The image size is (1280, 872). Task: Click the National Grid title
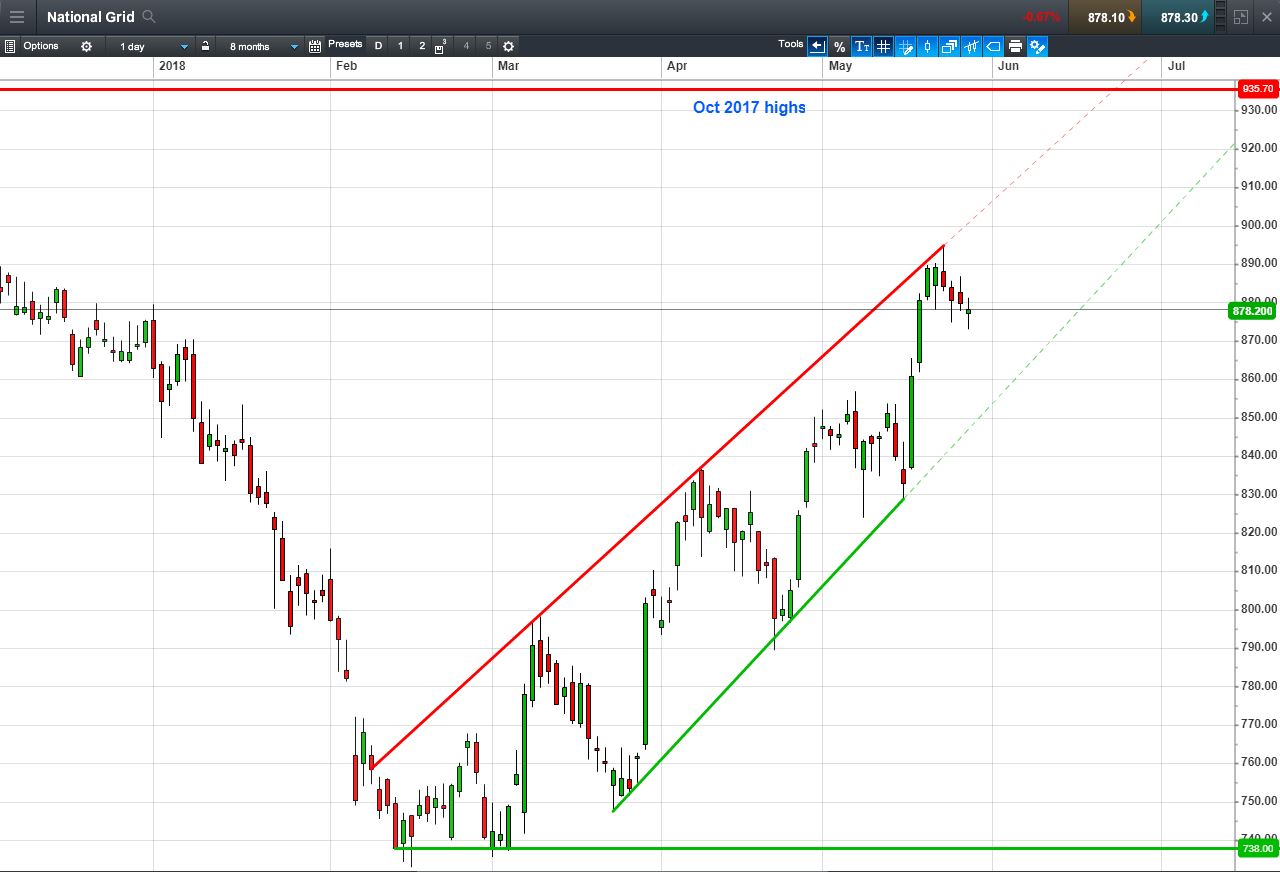pyautogui.click(x=91, y=17)
